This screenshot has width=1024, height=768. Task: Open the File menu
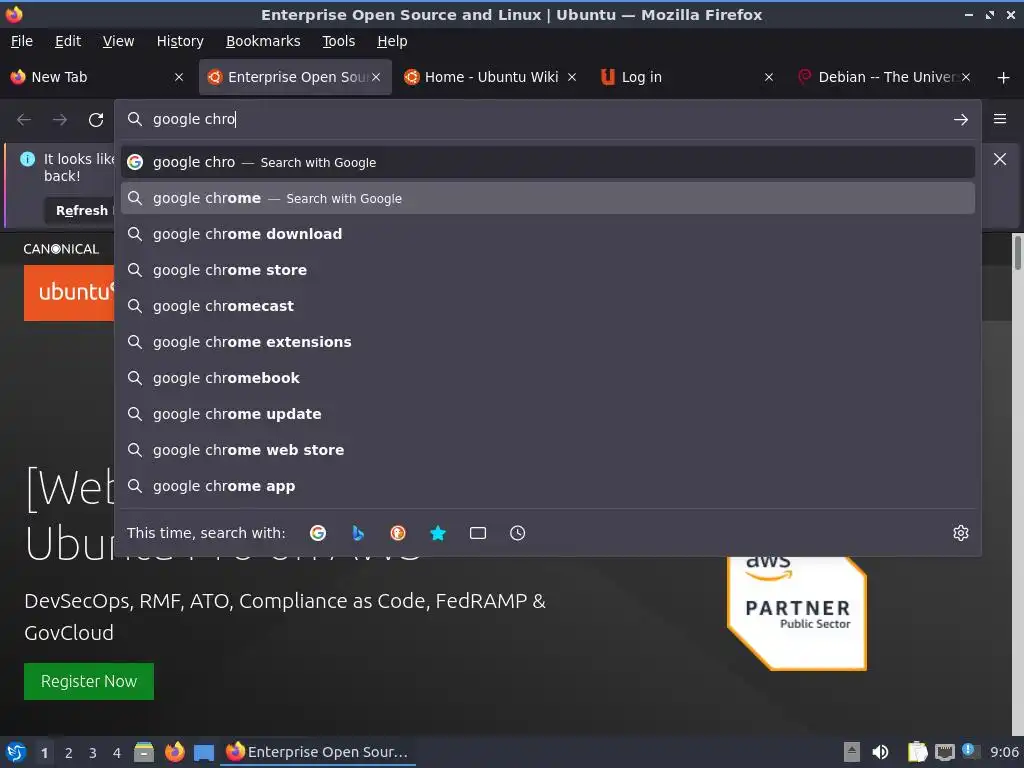point(22,41)
